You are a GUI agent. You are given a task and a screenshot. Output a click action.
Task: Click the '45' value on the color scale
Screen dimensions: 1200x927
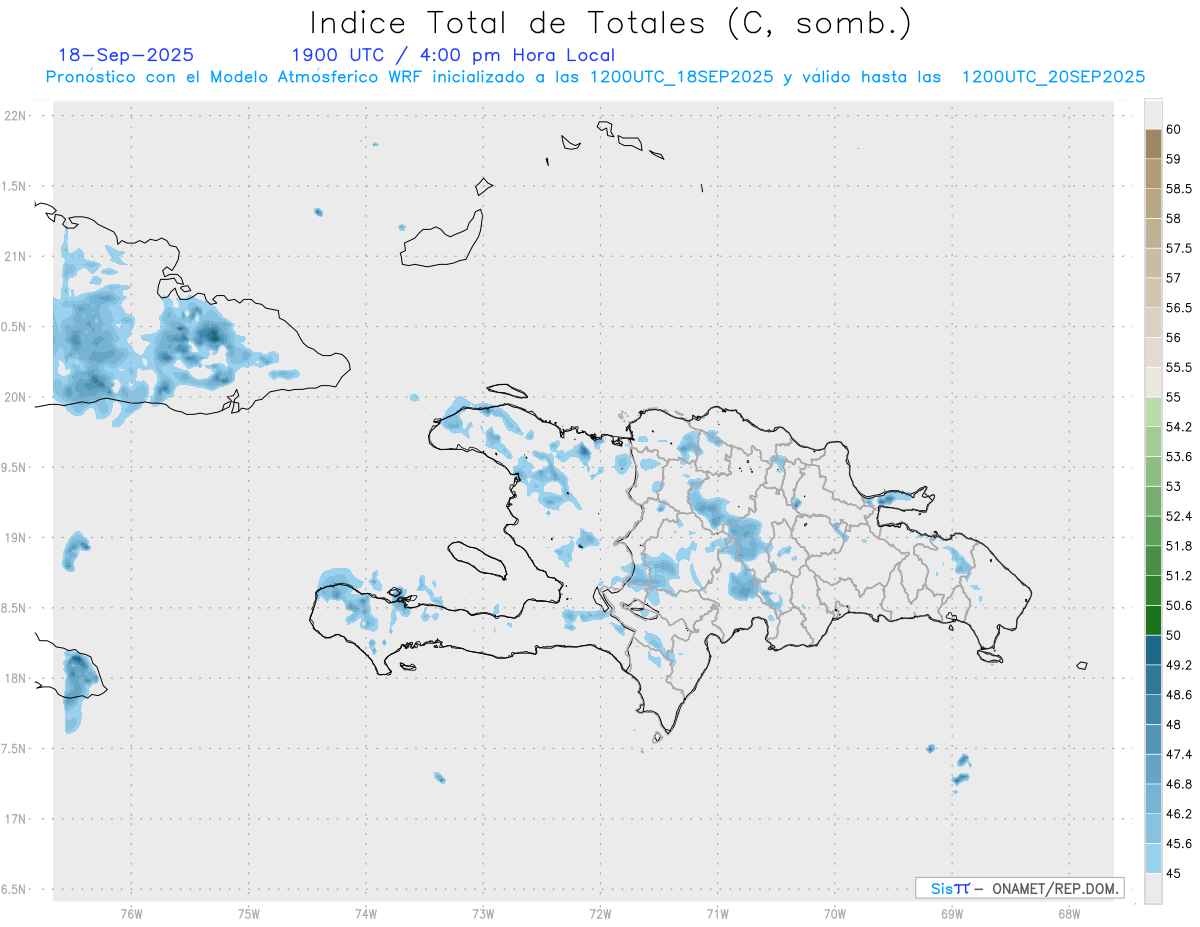tap(1174, 873)
